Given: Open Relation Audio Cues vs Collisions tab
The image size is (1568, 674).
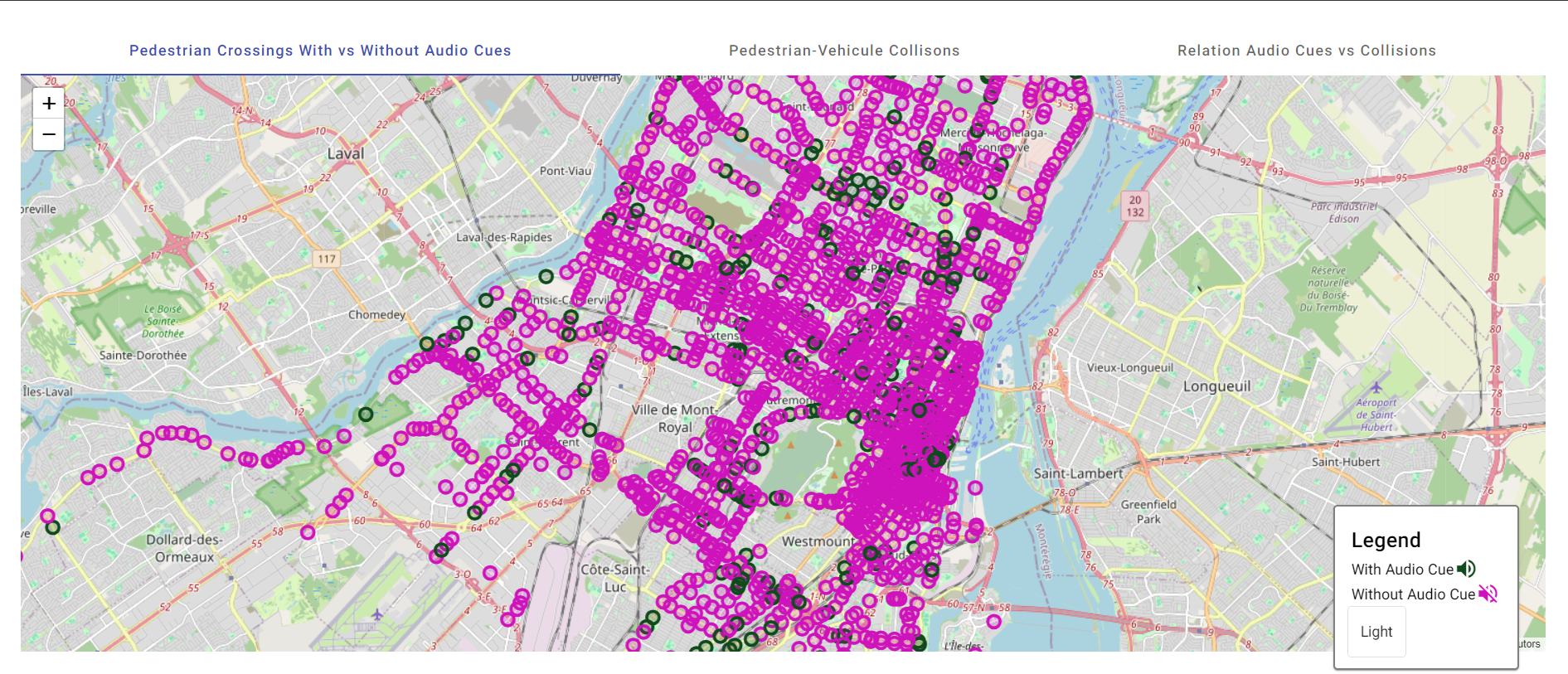Looking at the screenshot, I should 1307,51.
